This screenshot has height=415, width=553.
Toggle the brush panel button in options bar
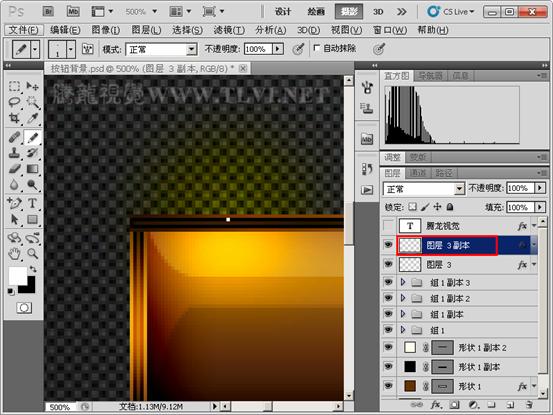(87, 49)
